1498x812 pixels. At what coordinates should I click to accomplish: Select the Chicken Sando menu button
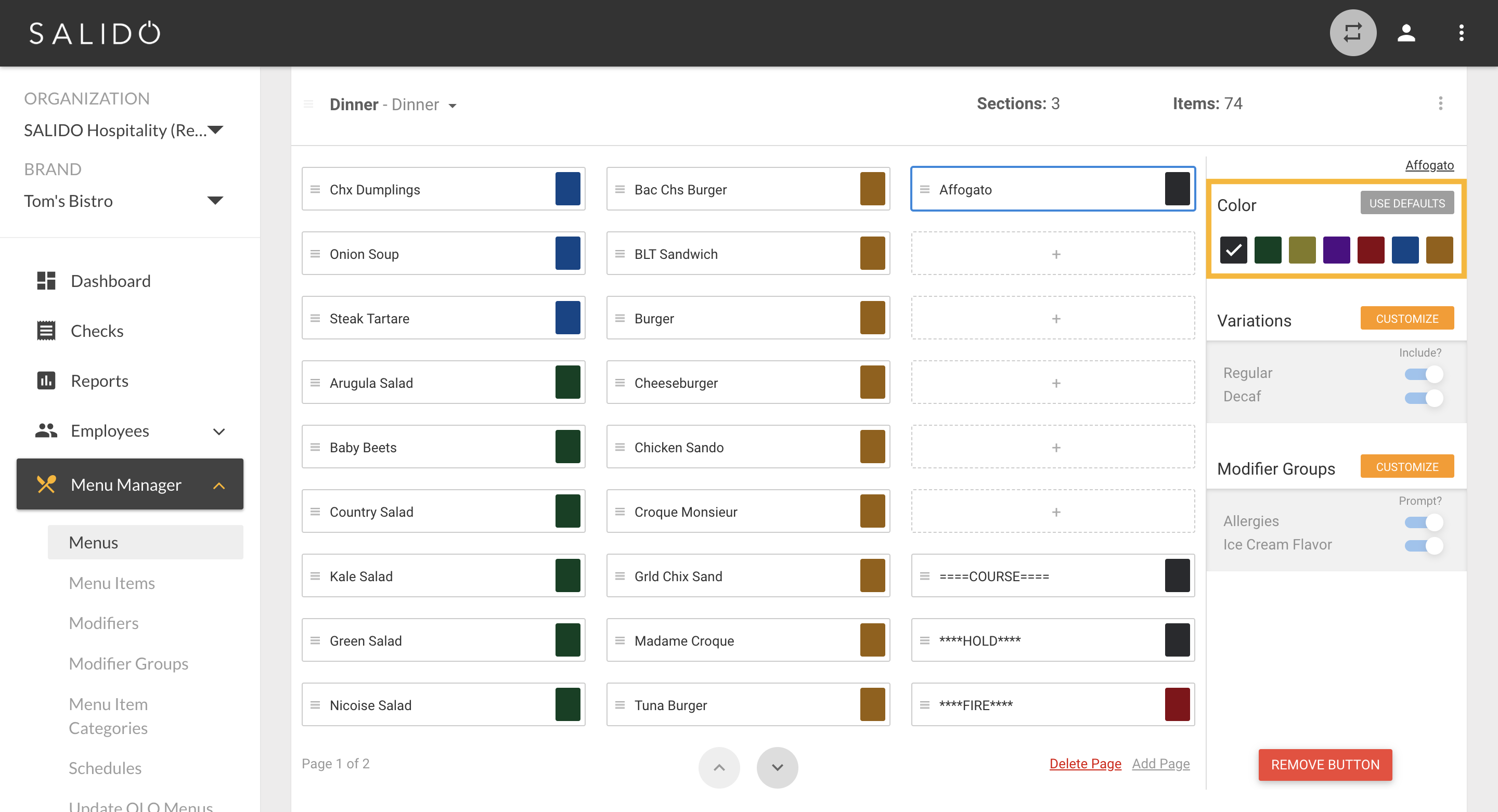[748, 447]
